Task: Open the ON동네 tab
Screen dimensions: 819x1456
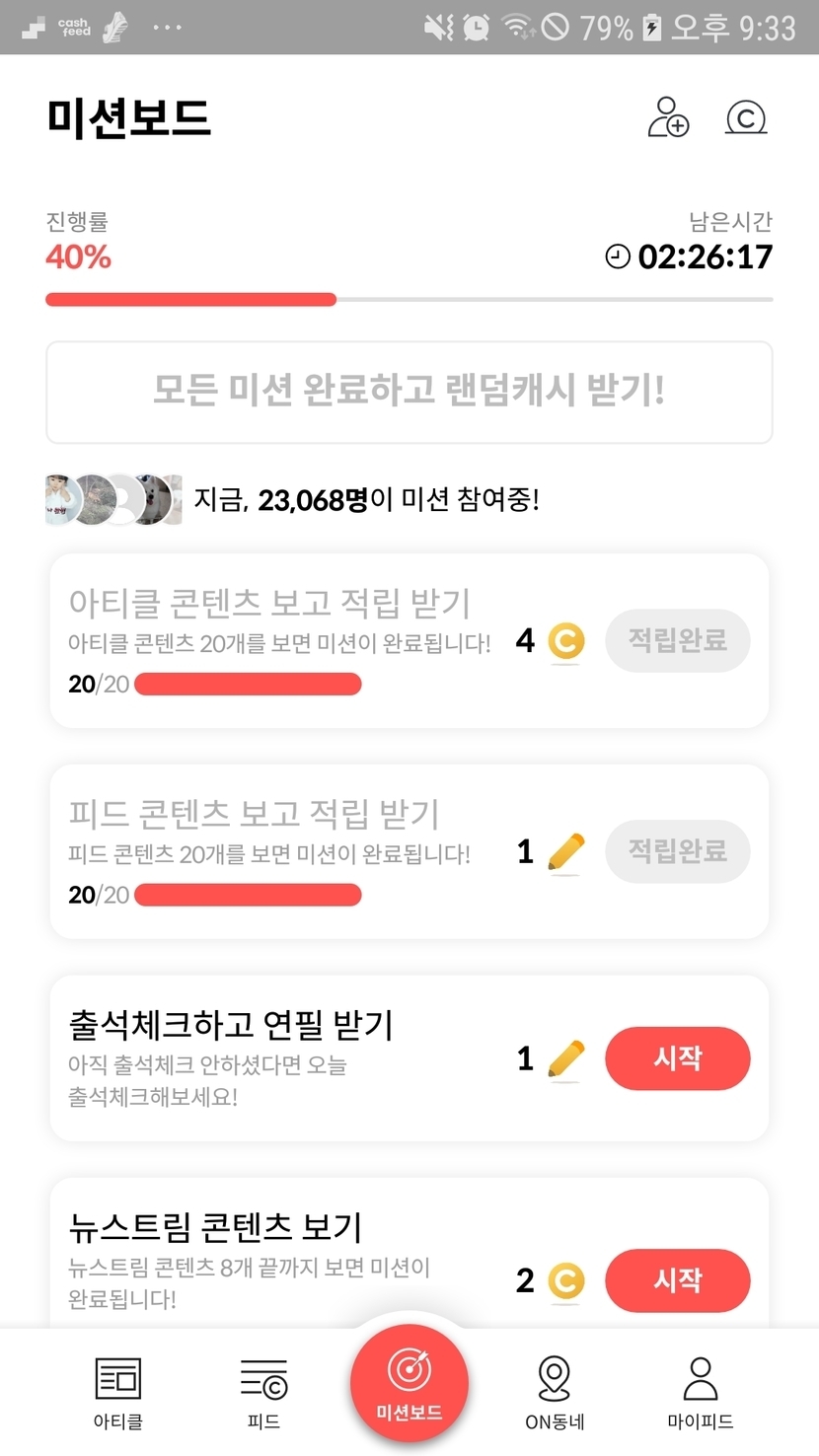Action: click(x=555, y=1391)
